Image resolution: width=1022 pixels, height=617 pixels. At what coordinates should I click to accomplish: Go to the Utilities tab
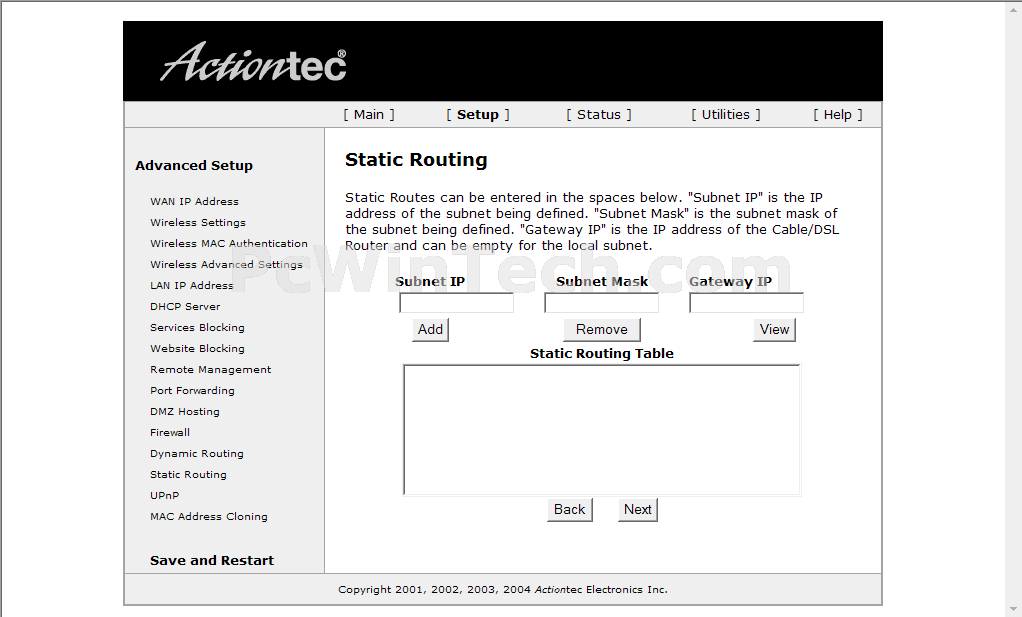[725, 115]
